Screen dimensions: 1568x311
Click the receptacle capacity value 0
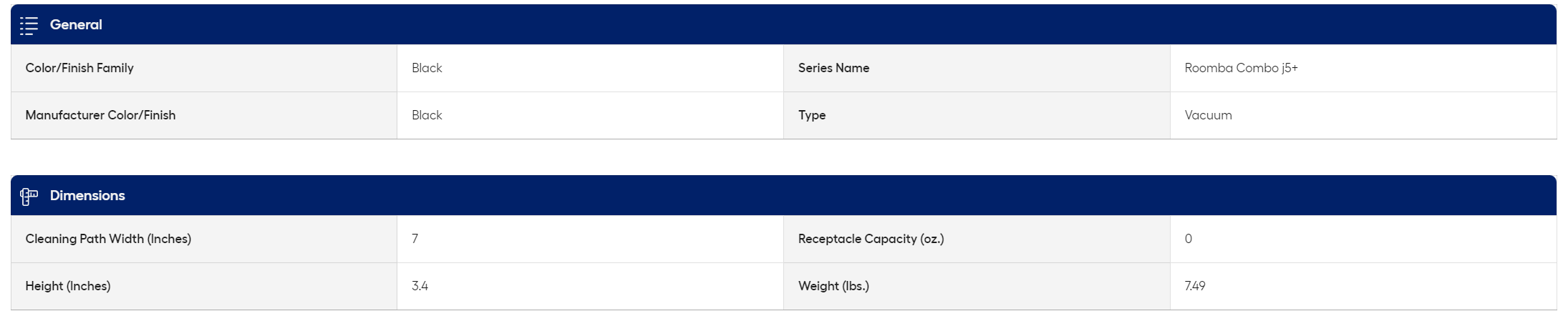pos(1189,239)
